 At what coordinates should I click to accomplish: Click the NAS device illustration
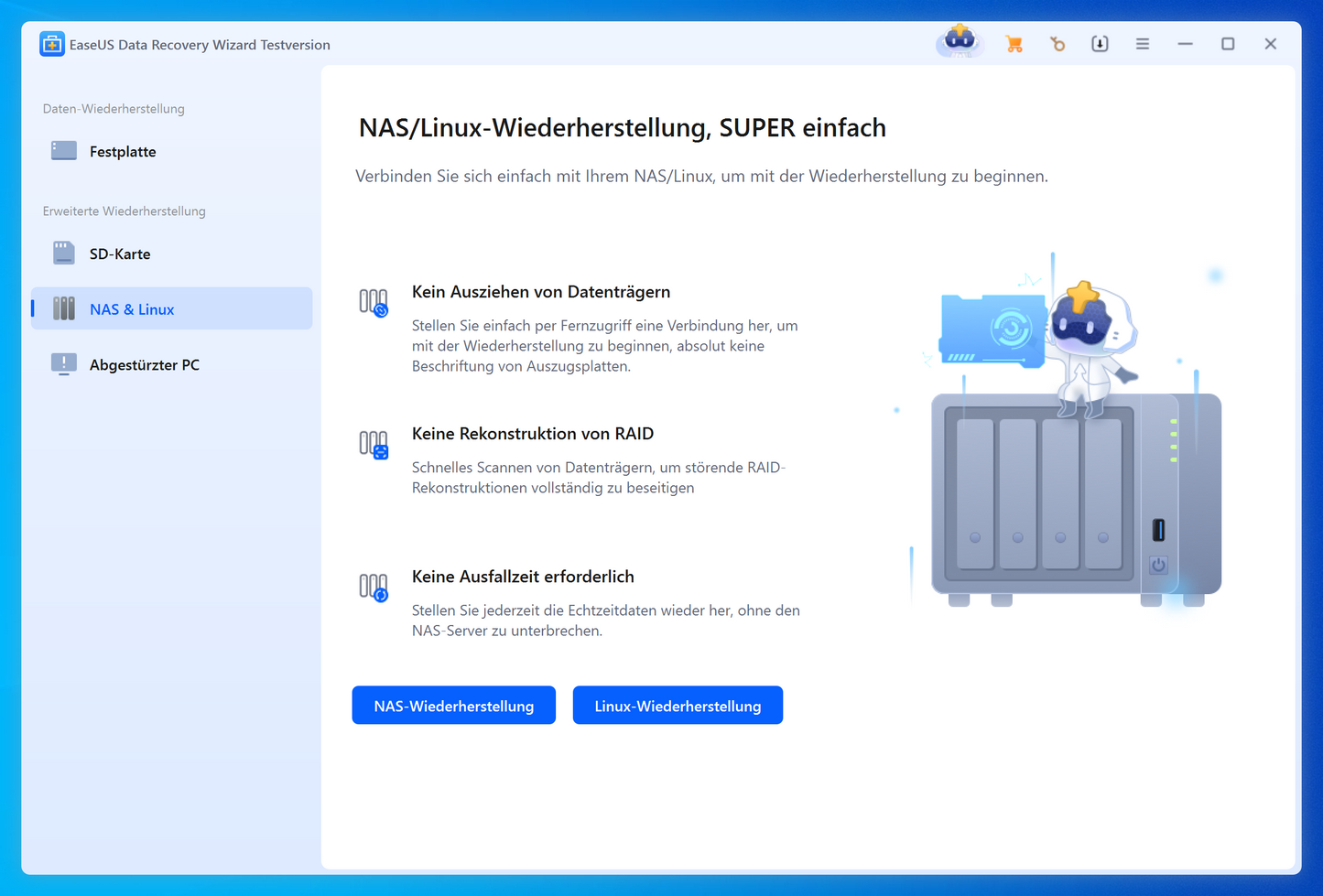(x=1076, y=494)
